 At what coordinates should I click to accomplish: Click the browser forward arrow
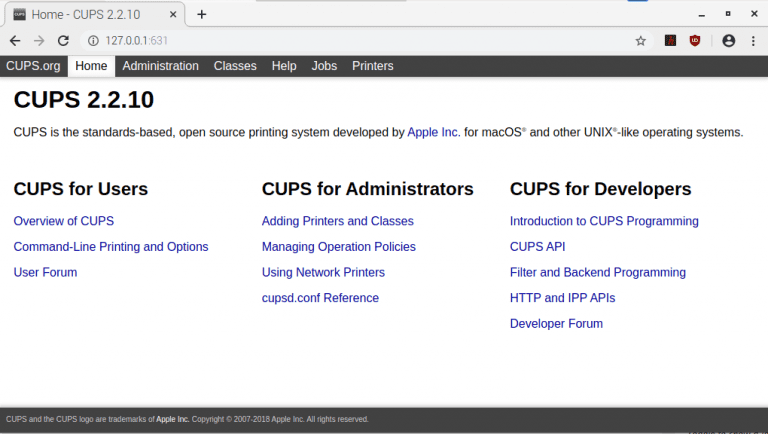click(39, 41)
